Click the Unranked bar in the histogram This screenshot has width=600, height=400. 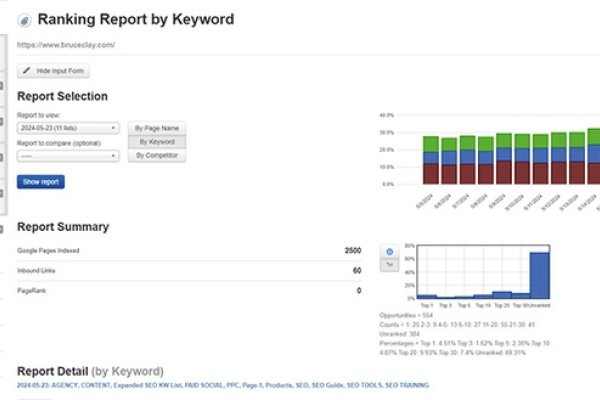click(539, 275)
